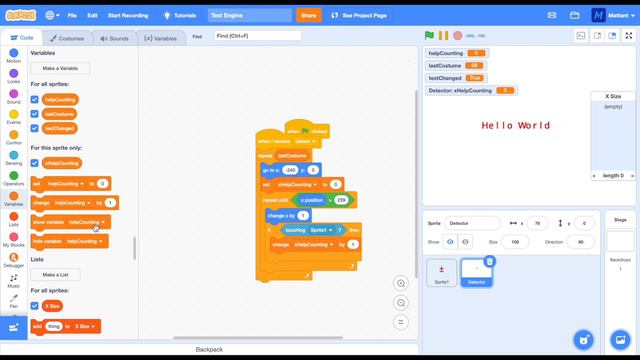Switch to the Variables tab

point(160,38)
